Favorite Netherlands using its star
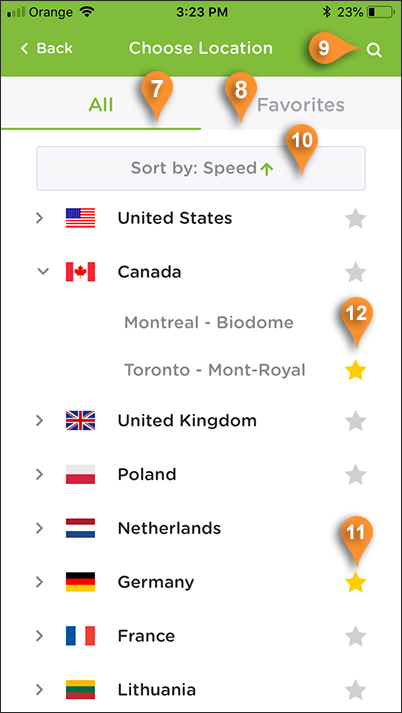Viewport: 402px width, 713px height. click(x=356, y=529)
